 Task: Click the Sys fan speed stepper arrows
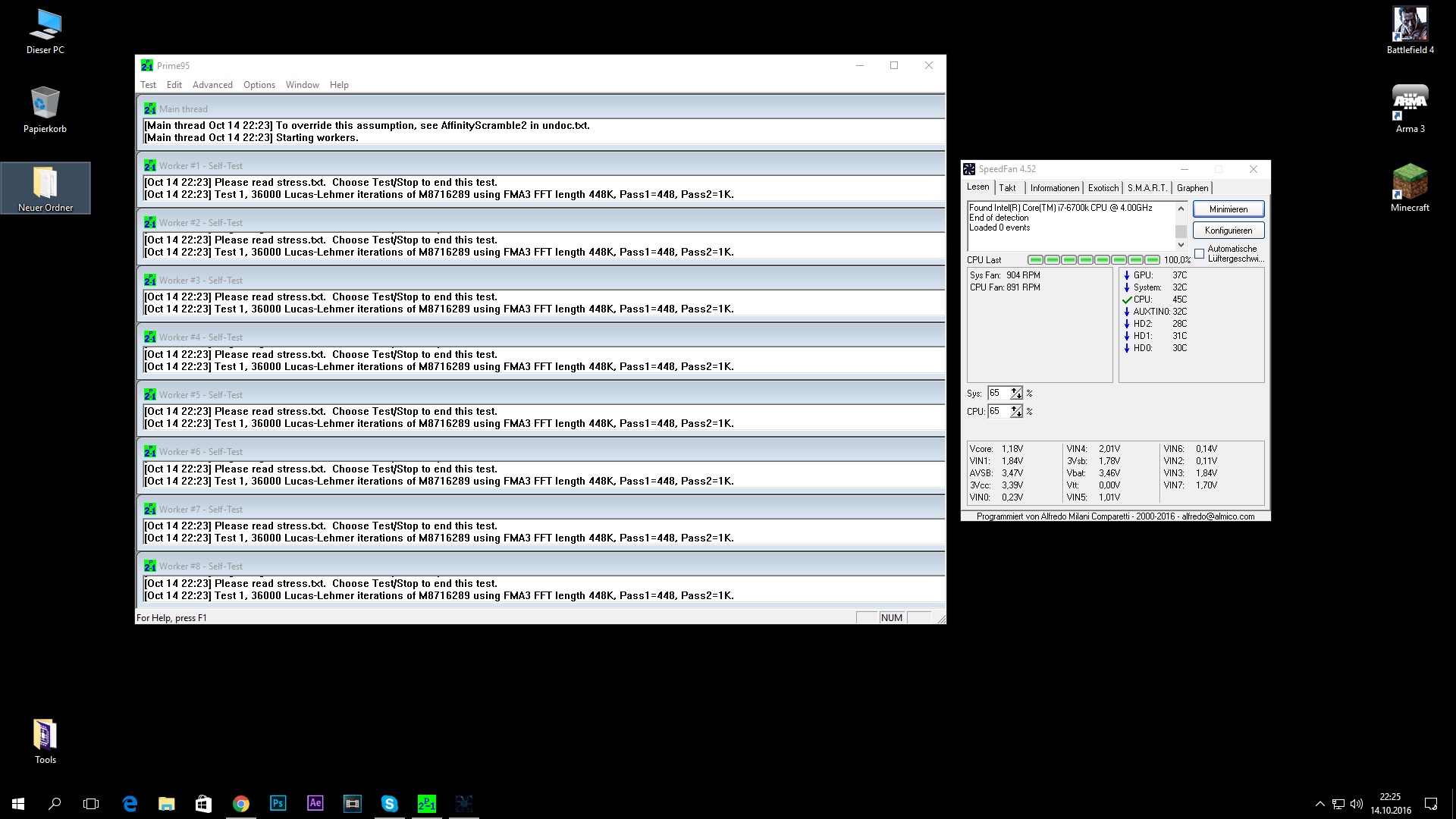coord(1016,393)
